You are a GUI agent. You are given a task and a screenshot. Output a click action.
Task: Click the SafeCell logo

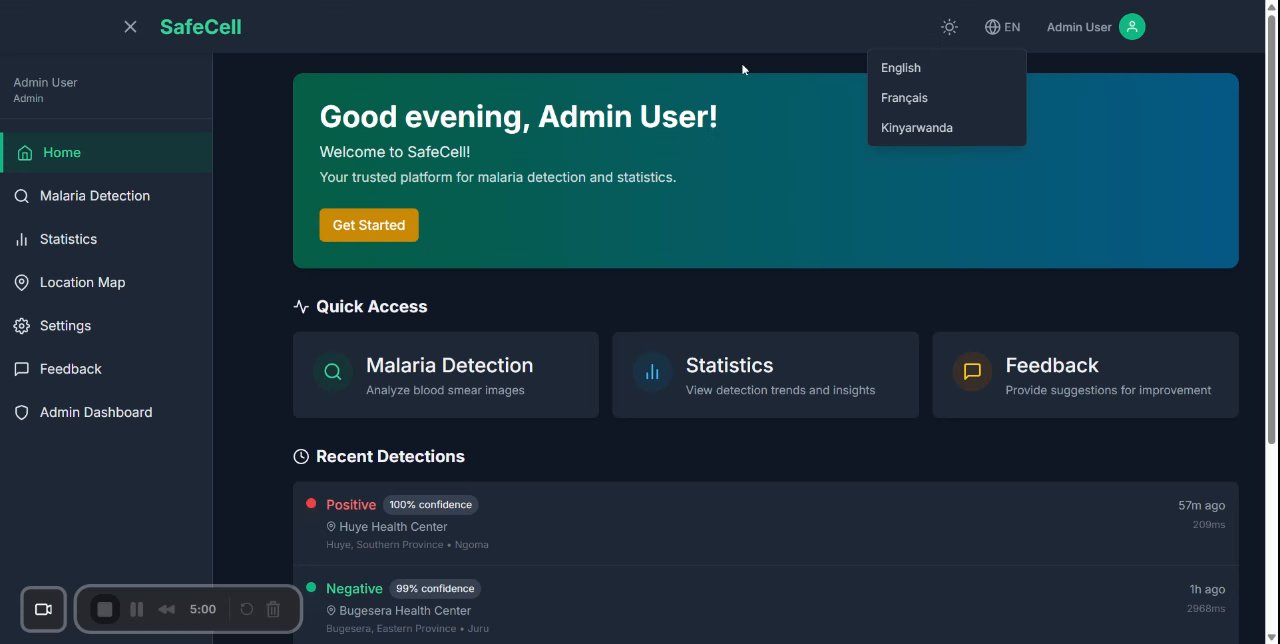201,27
